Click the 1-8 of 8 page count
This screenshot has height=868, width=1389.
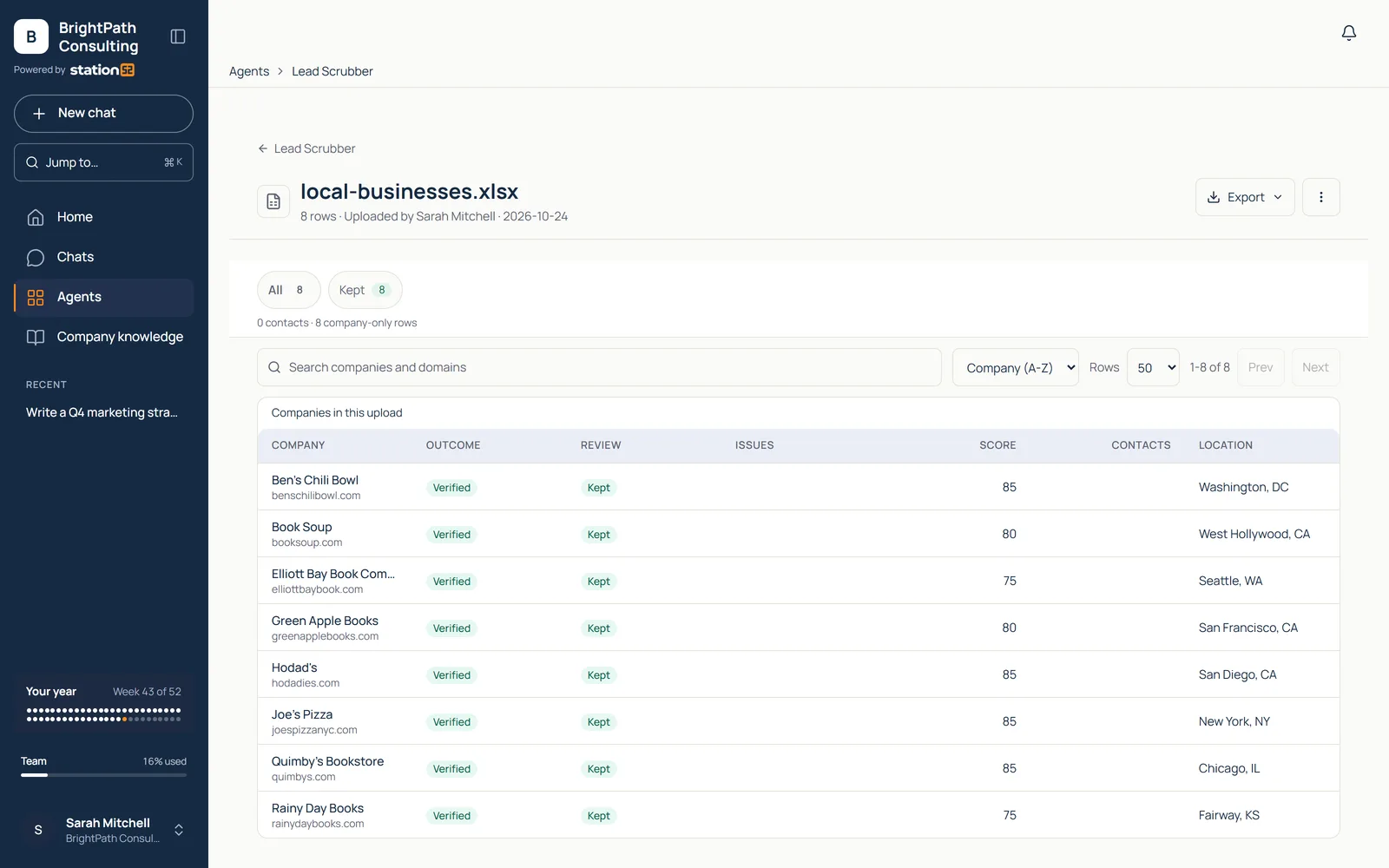coord(1209,367)
